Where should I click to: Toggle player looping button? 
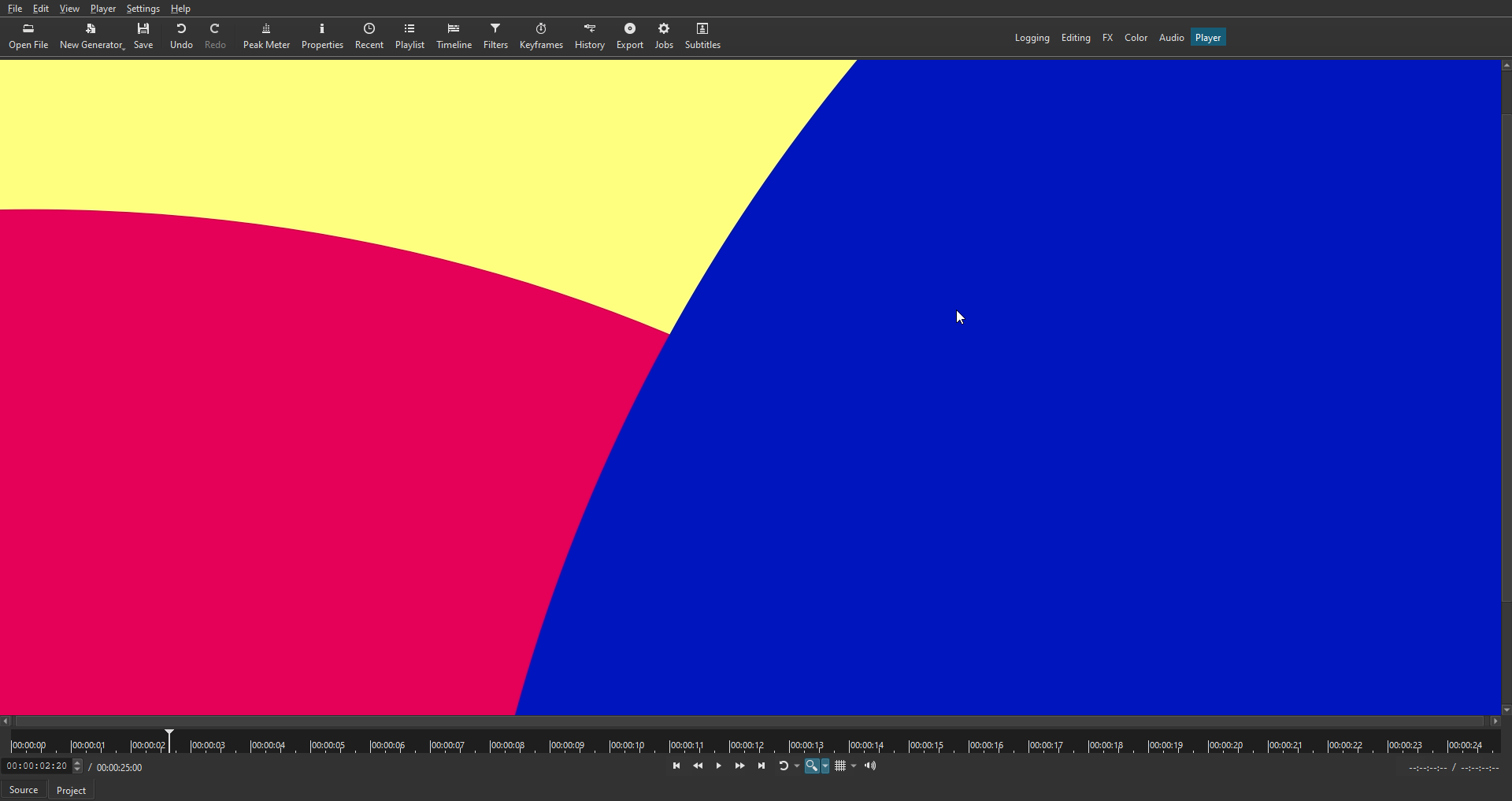coord(784,766)
